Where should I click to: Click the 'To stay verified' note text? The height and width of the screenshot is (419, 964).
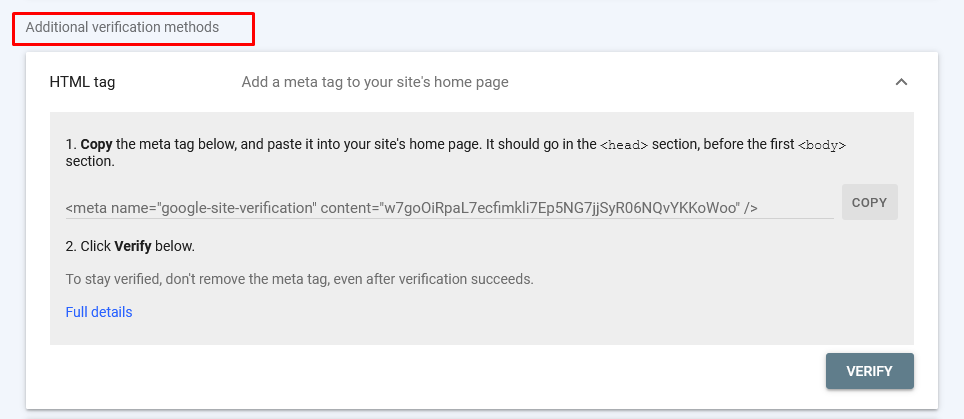click(x=299, y=279)
